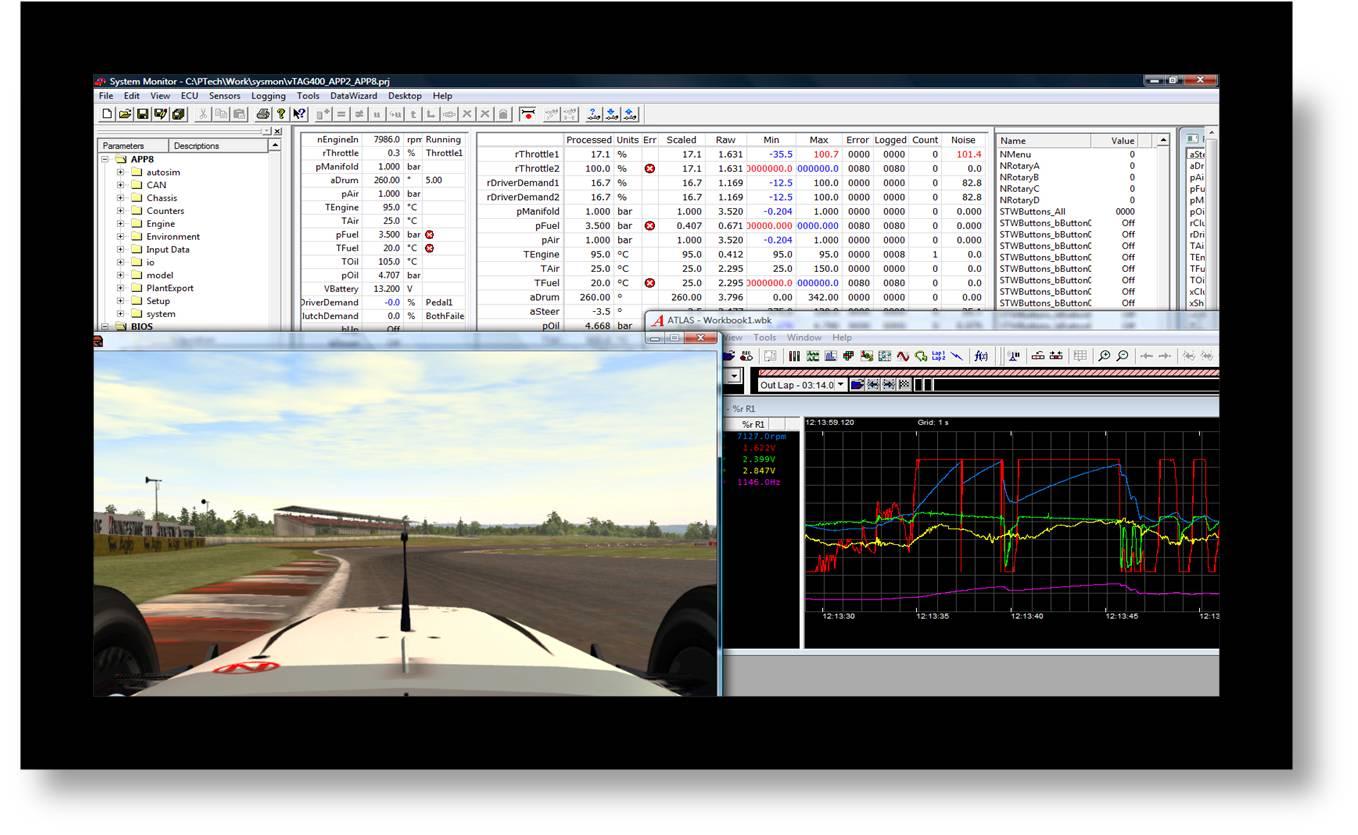The width and height of the screenshot is (1358, 835).
Task: Open project file using folder toolbar icon
Action: 125,114
